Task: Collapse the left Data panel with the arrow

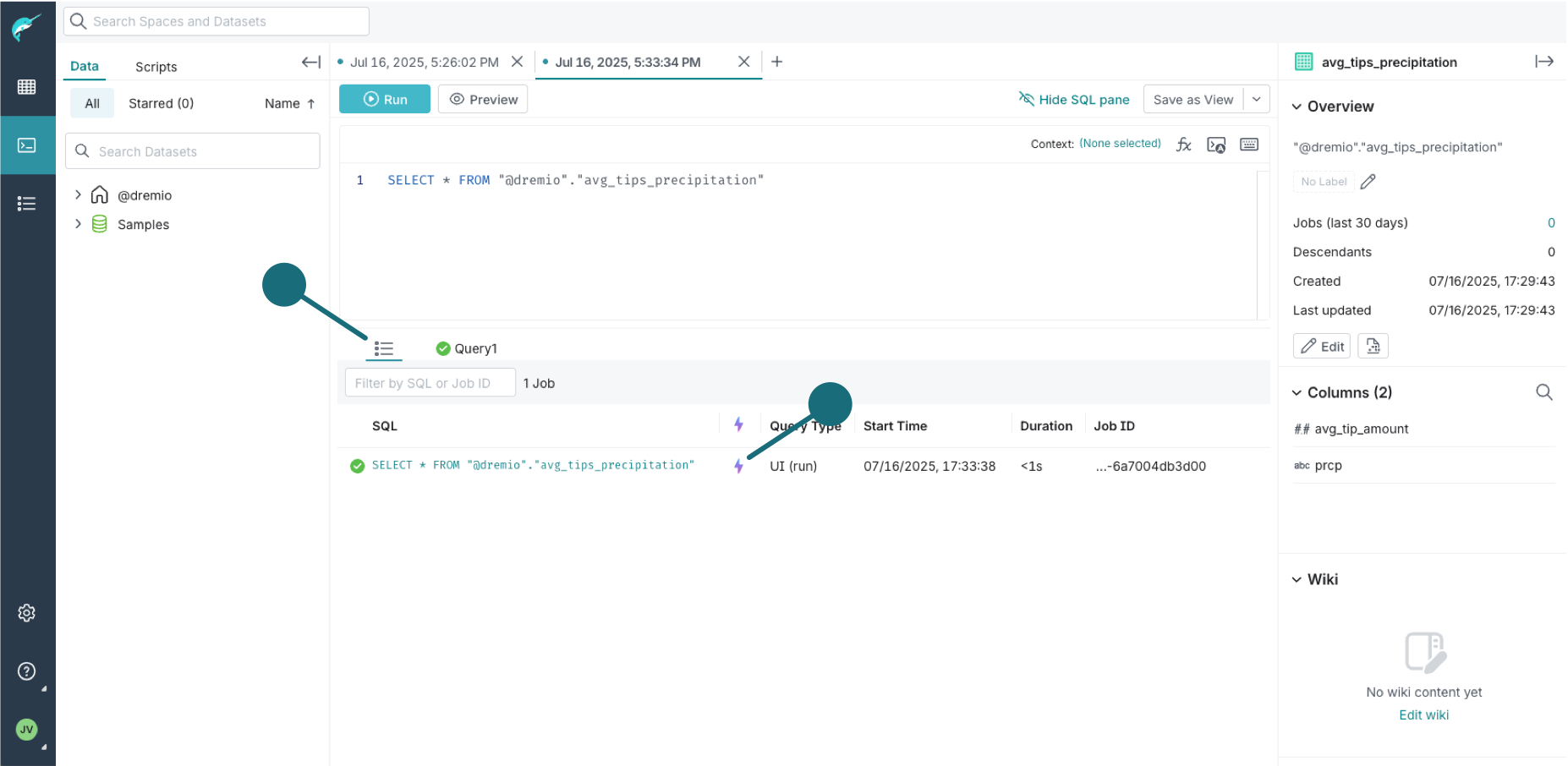Action: click(310, 62)
